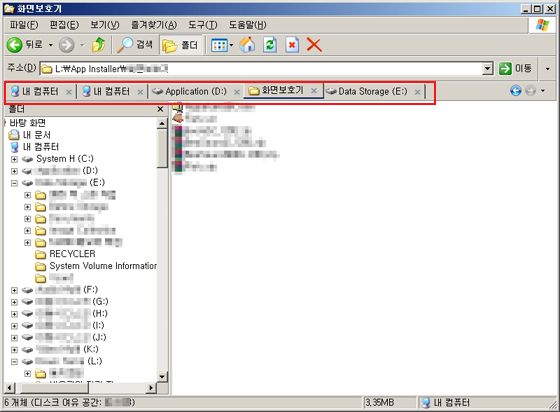The image size is (560, 412).
Task: Open System Volume Information folder
Action: point(103,266)
